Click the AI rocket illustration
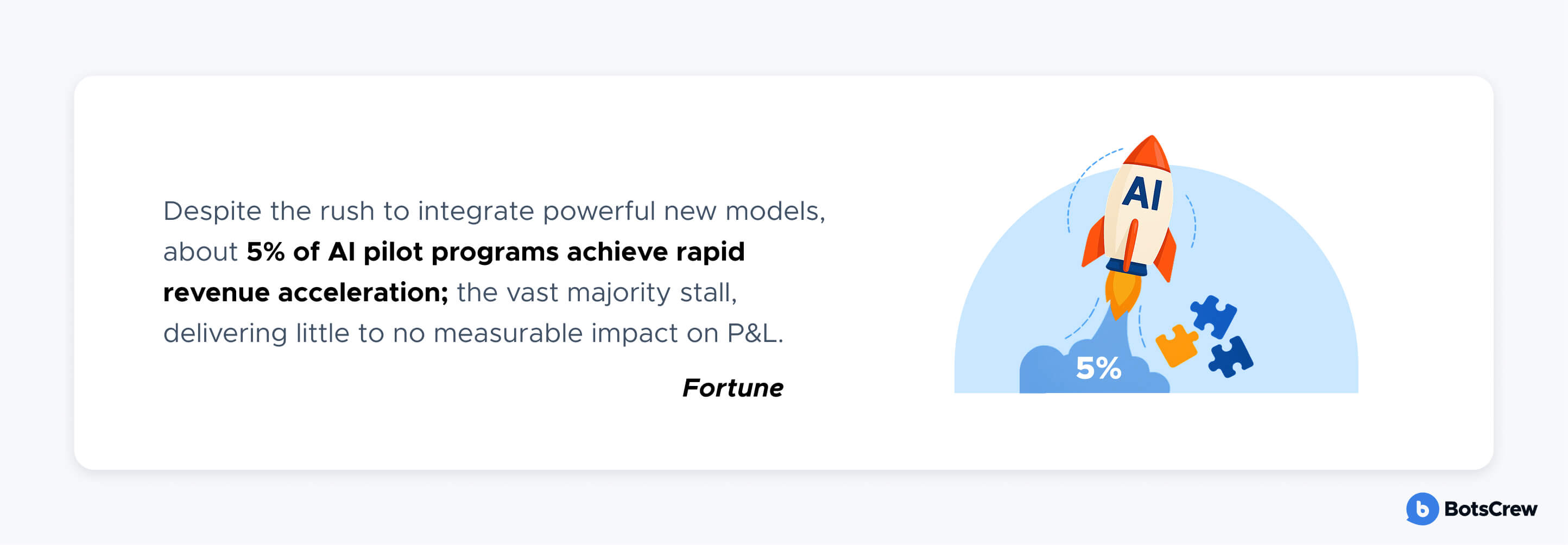Viewport: 1568px width, 545px height. coord(1129,226)
